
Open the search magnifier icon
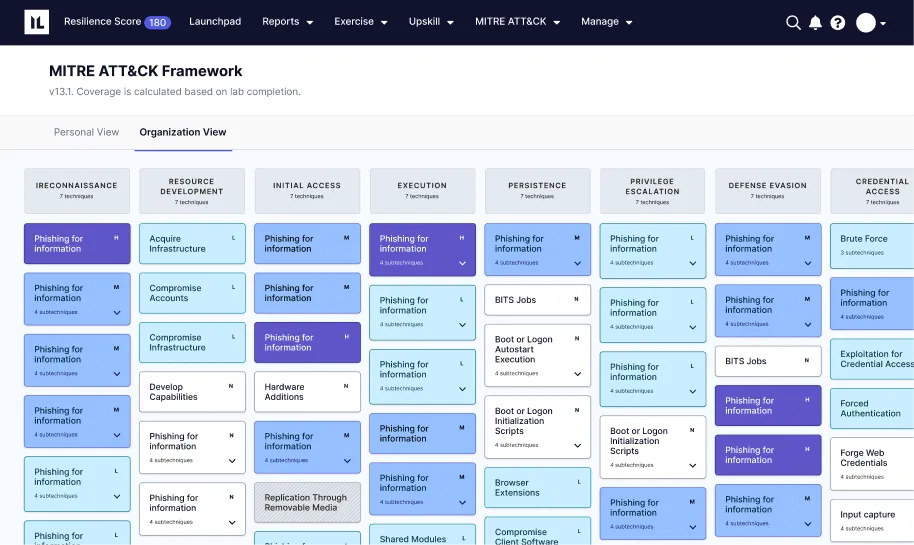[x=793, y=22]
